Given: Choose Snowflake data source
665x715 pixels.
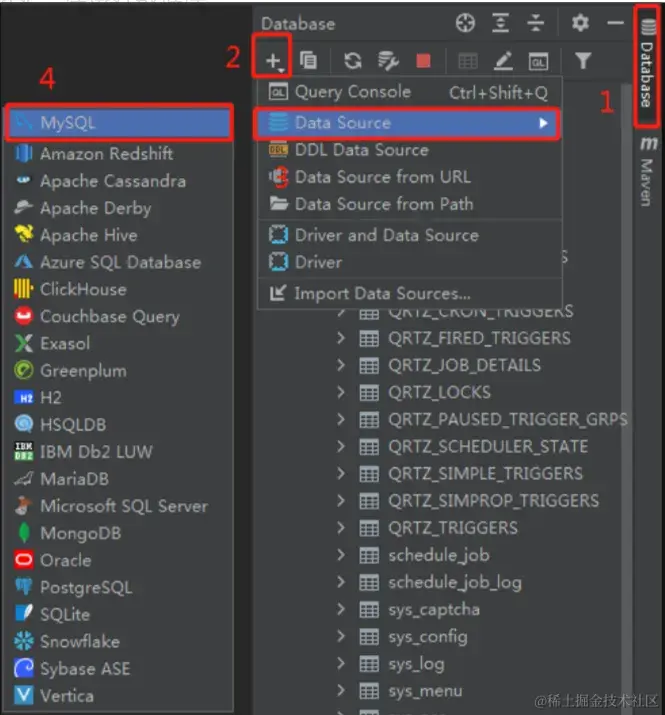Looking at the screenshot, I should point(119,642).
